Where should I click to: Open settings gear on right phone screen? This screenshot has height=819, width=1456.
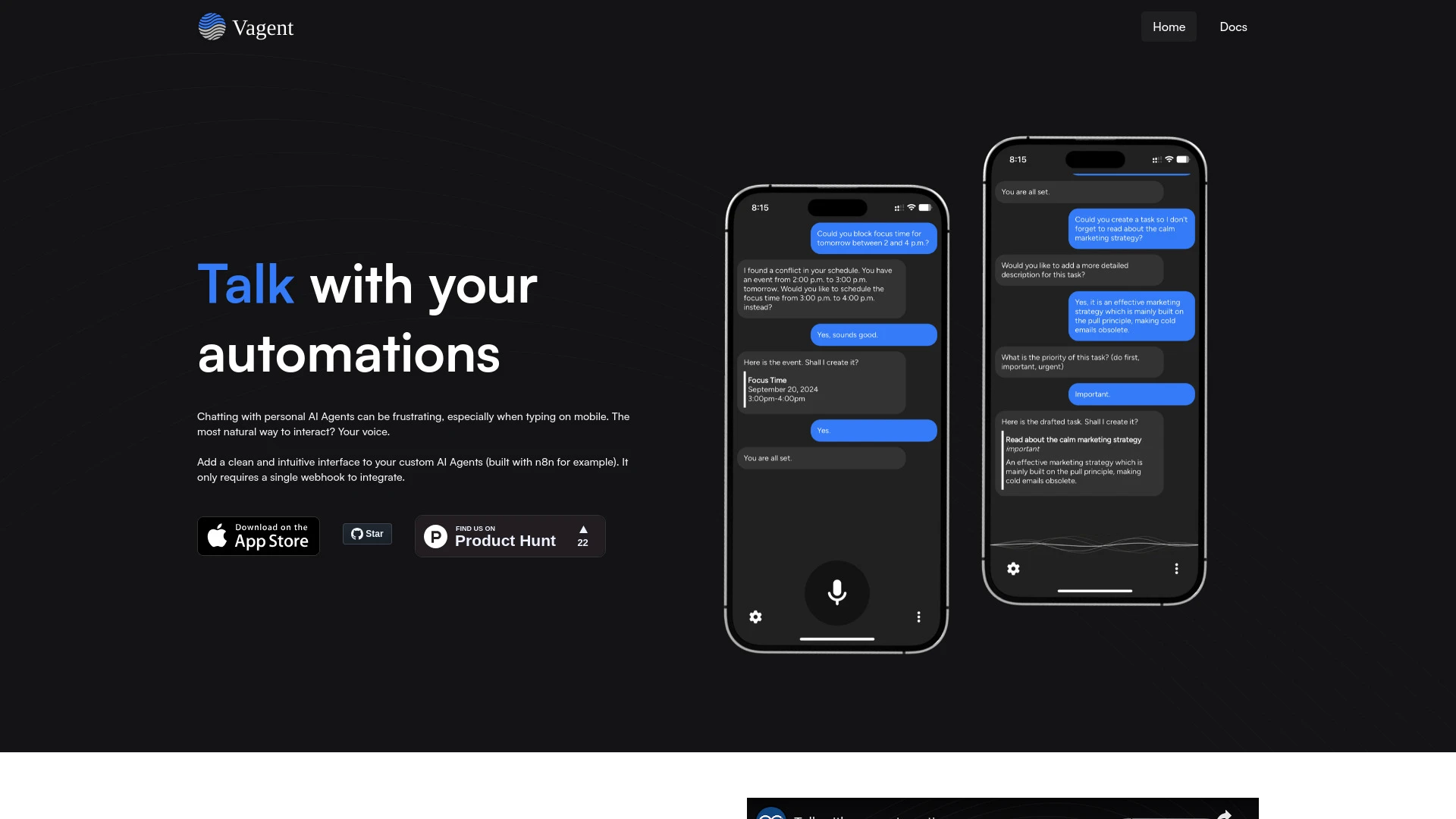click(1013, 569)
